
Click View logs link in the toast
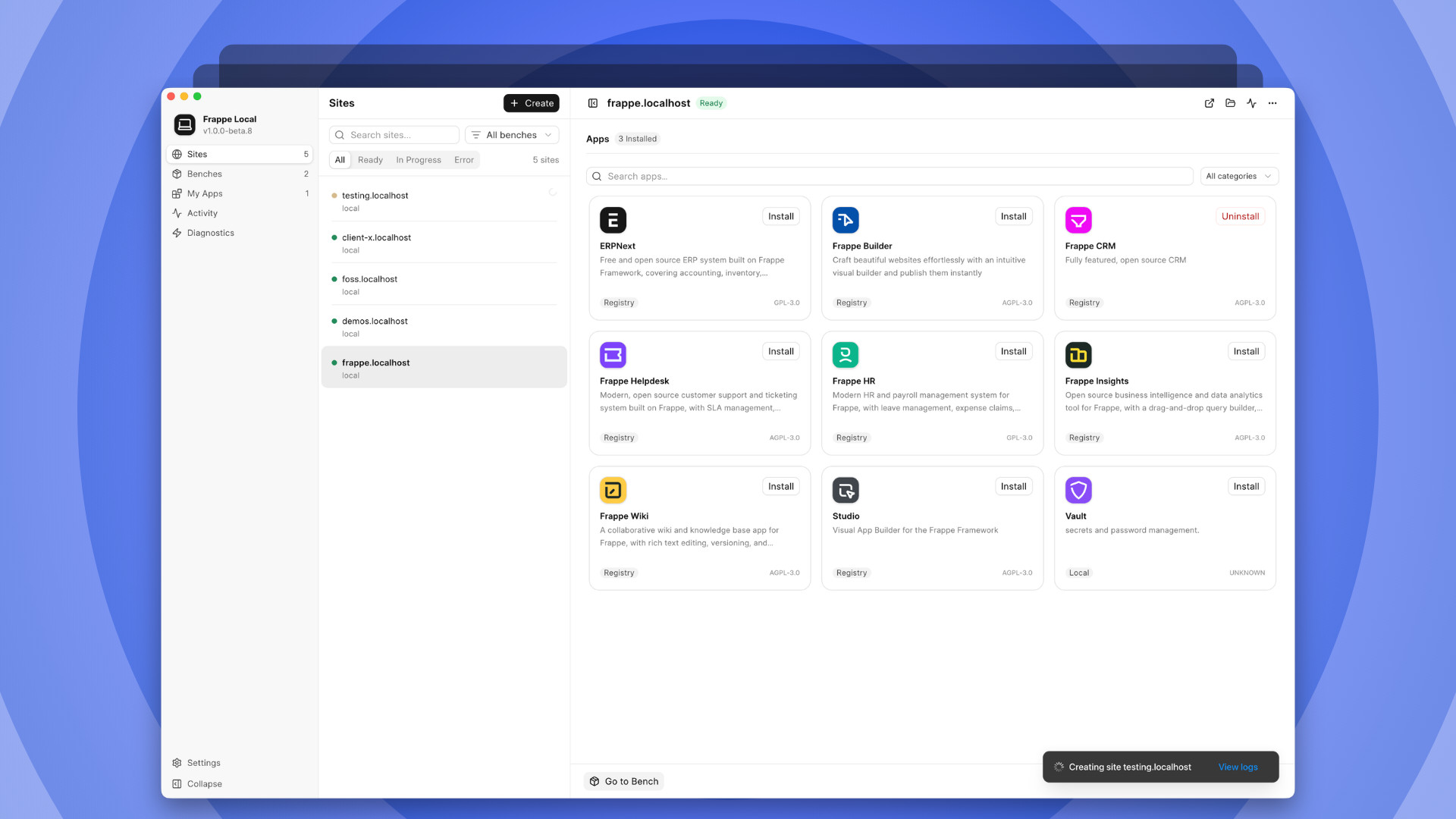tap(1238, 767)
